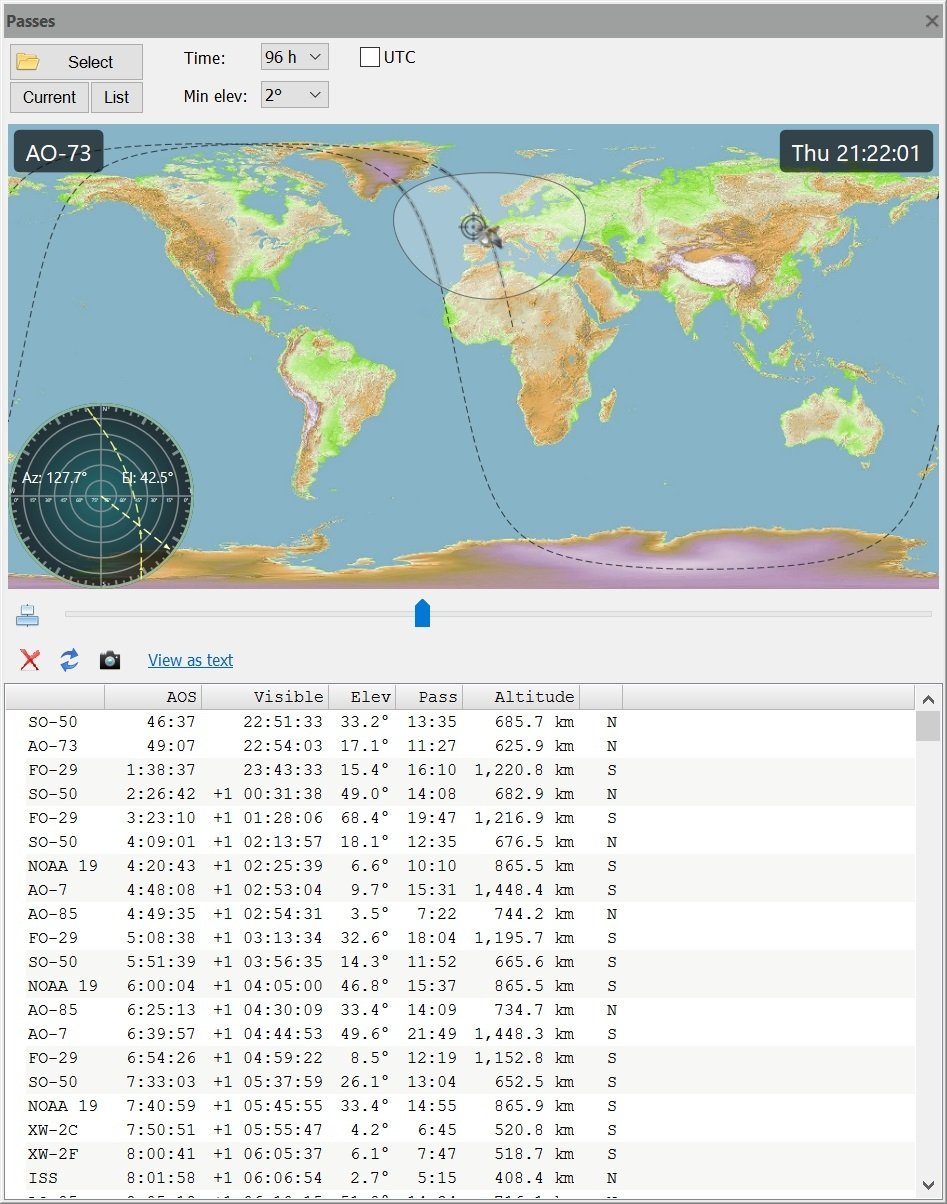Click the polar radar azimuth/elevation display
The width and height of the screenshot is (947, 1204).
click(103, 495)
